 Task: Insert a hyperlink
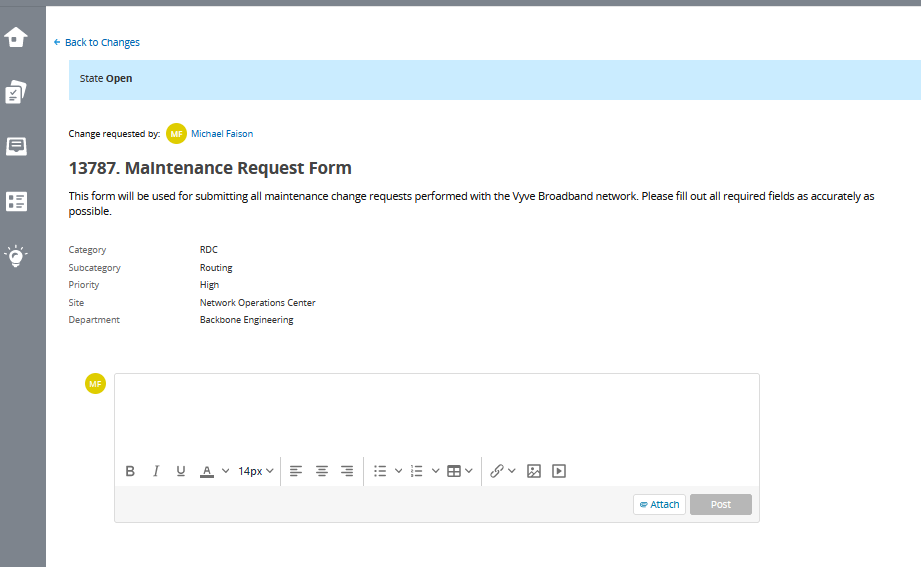497,471
